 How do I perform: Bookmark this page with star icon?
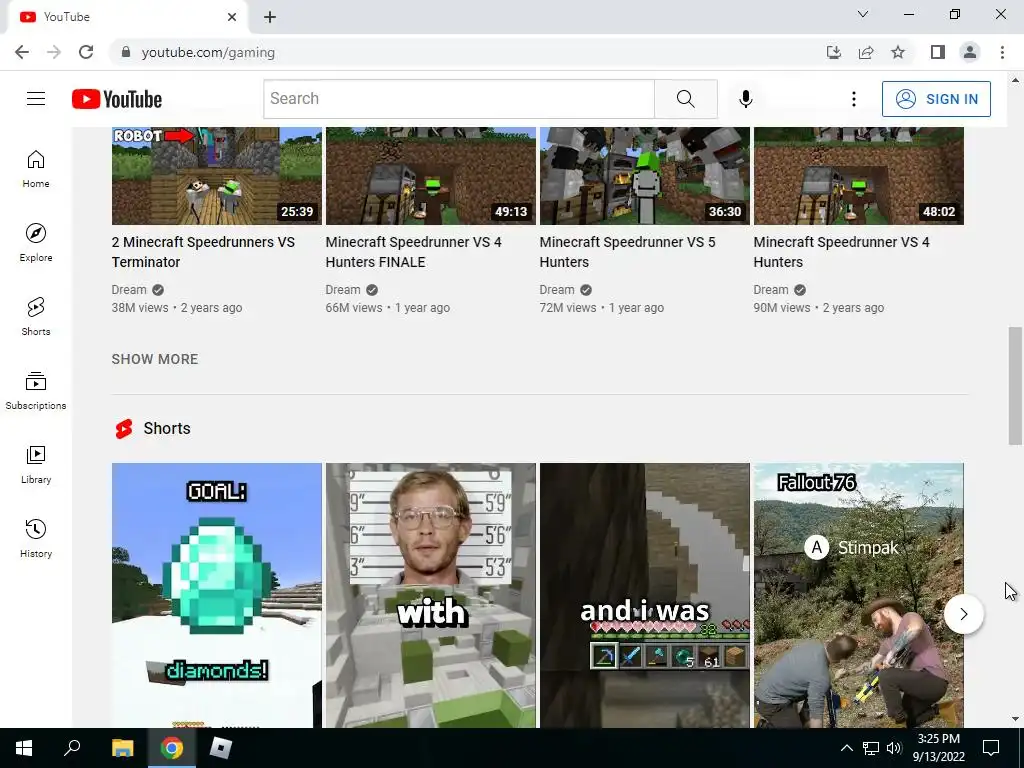pyautogui.click(x=898, y=52)
